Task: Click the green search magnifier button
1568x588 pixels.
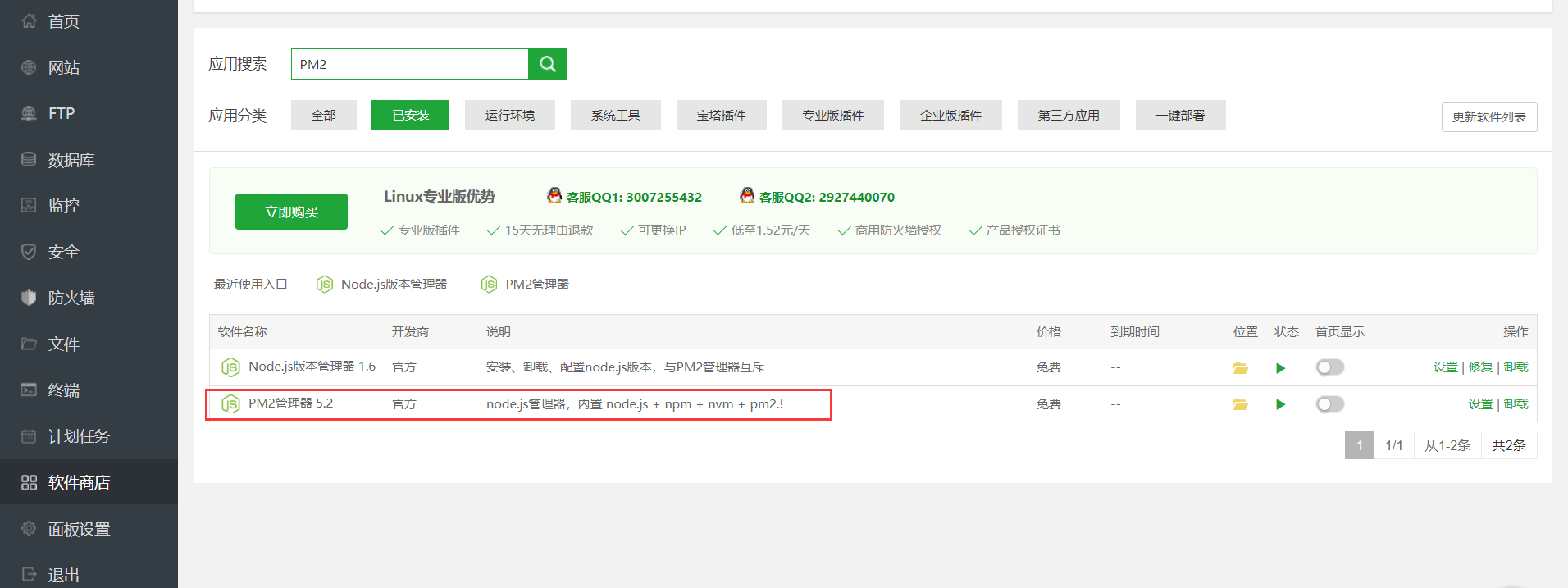Action: click(548, 64)
